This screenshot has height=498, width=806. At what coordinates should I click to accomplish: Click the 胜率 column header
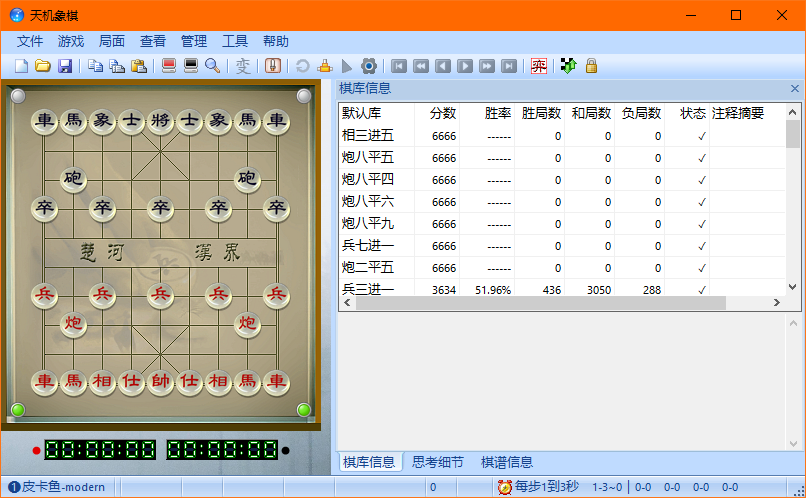tap(487, 114)
